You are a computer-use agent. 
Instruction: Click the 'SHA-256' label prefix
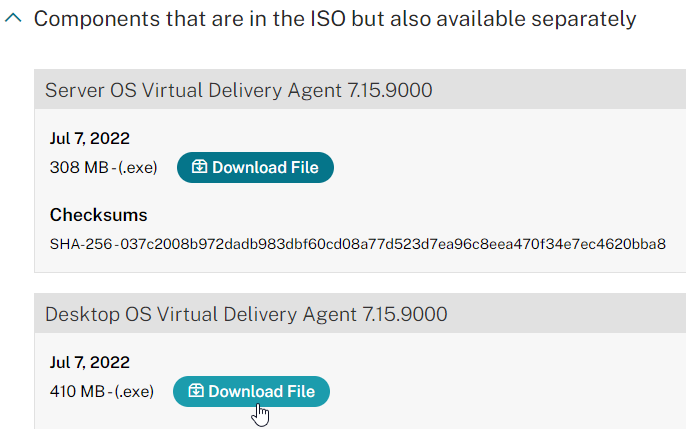pos(81,244)
